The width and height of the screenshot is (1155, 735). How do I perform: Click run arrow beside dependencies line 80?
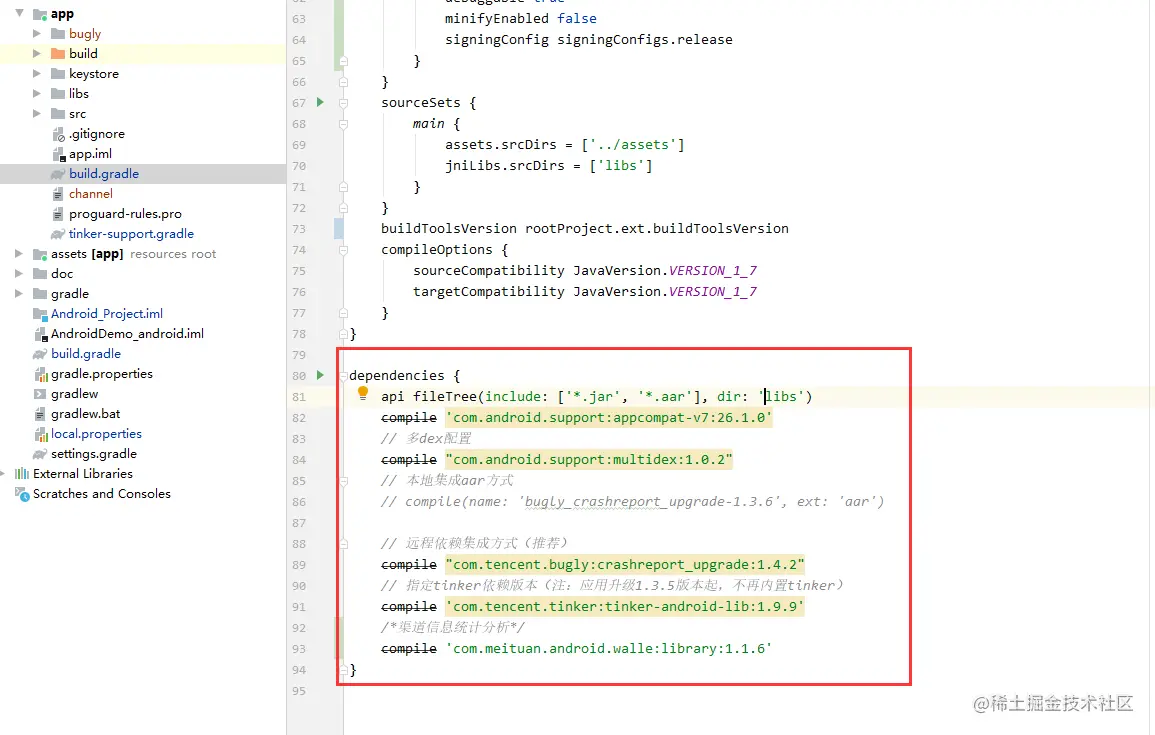pyautogui.click(x=320, y=375)
